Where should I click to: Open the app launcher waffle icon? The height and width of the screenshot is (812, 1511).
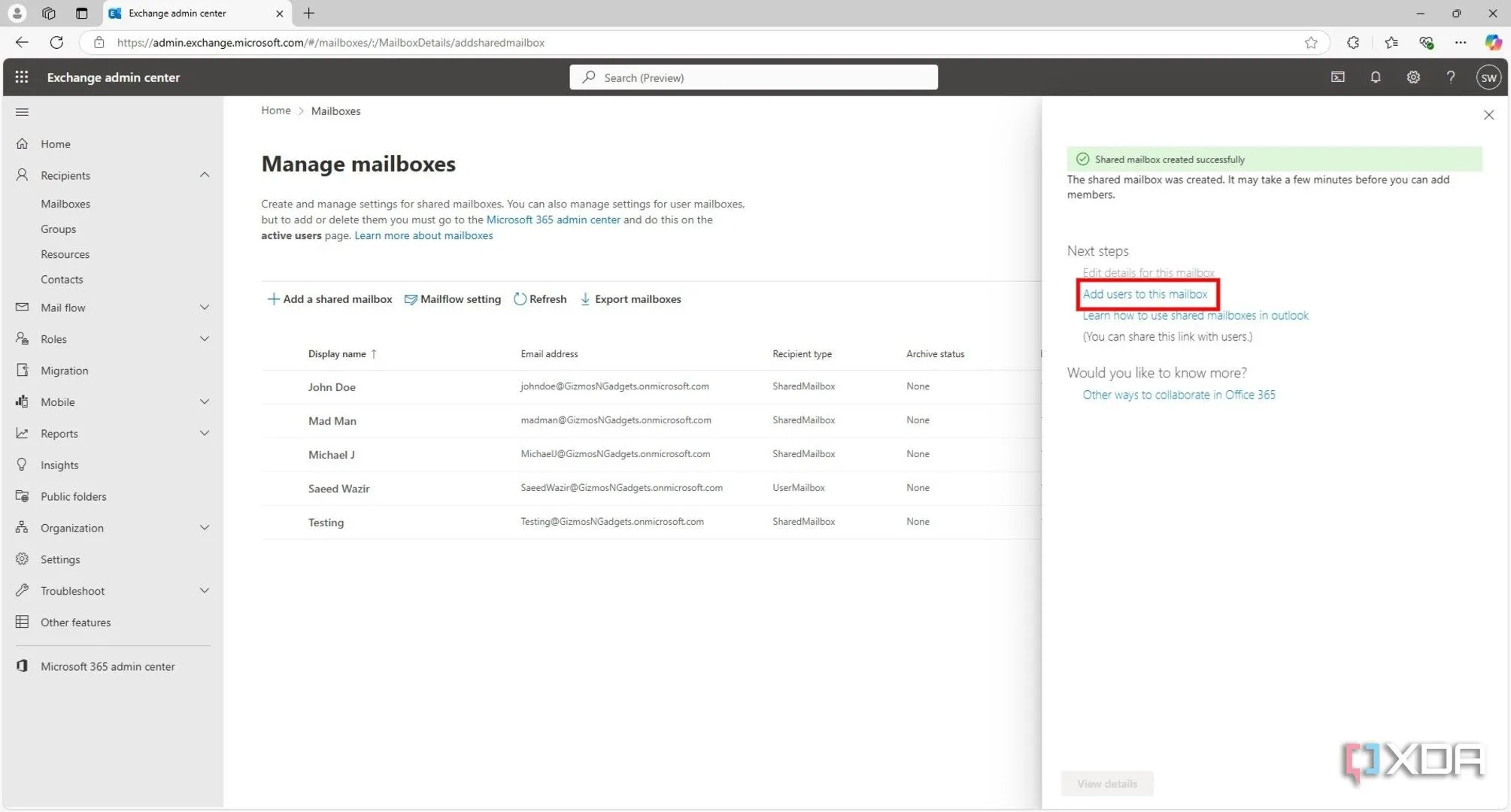coord(22,77)
